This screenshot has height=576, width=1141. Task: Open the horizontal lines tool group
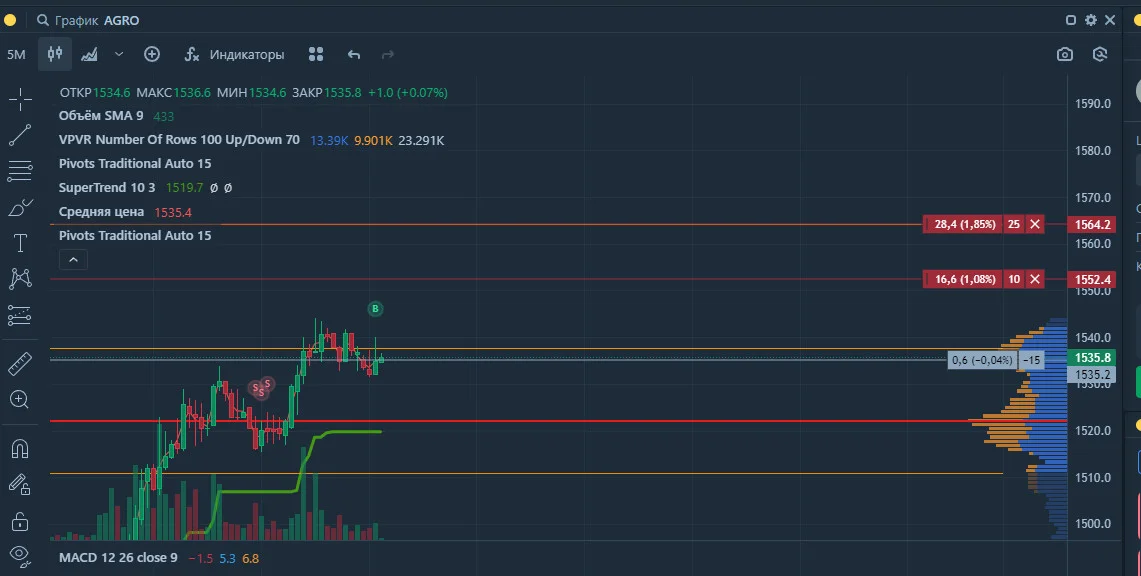point(20,171)
